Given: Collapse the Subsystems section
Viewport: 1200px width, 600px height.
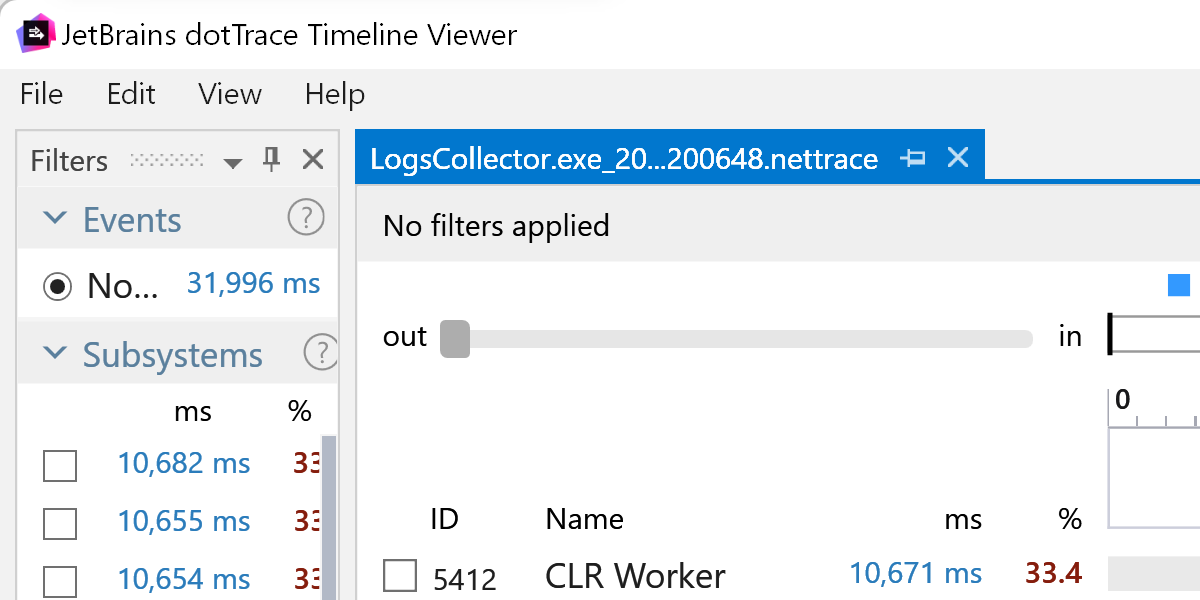Looking at the screenshot, I should [57, 354].
